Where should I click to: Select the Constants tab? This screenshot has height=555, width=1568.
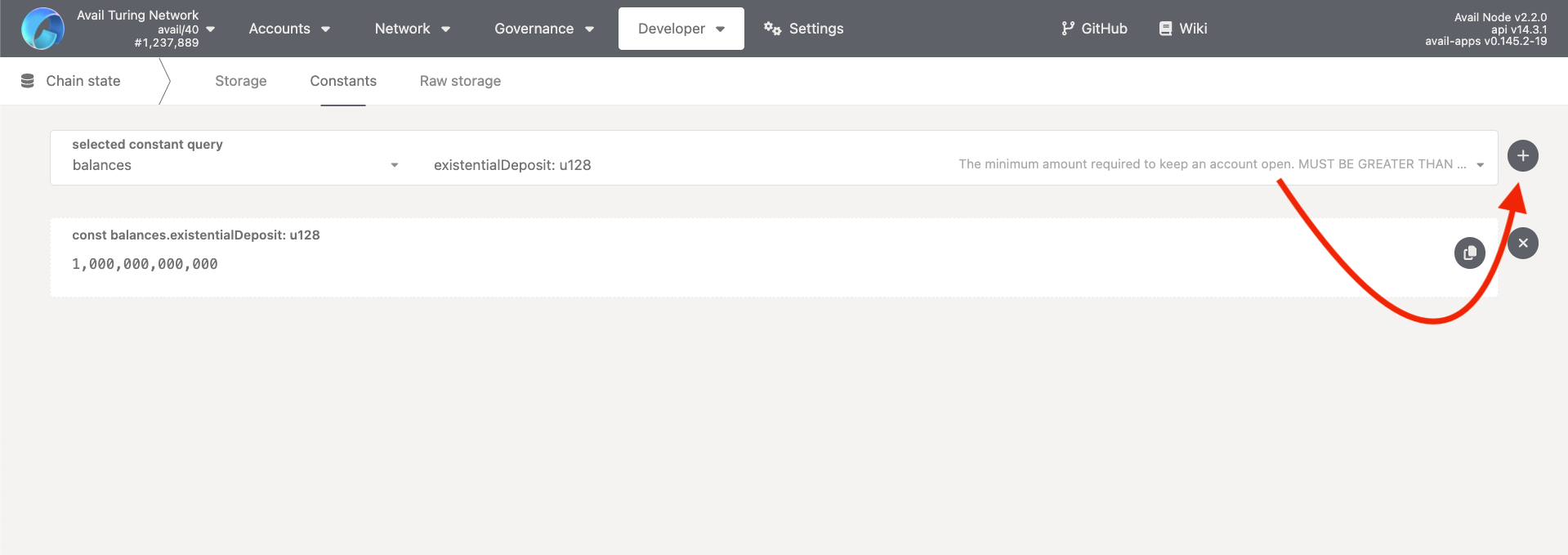[x=343, y=81]
